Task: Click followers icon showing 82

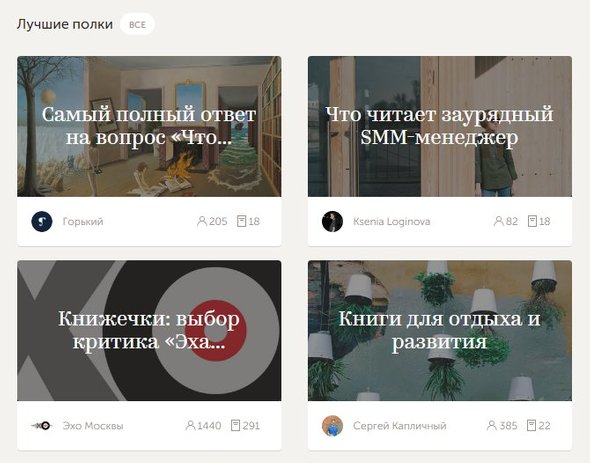Action: pos(498,221)
